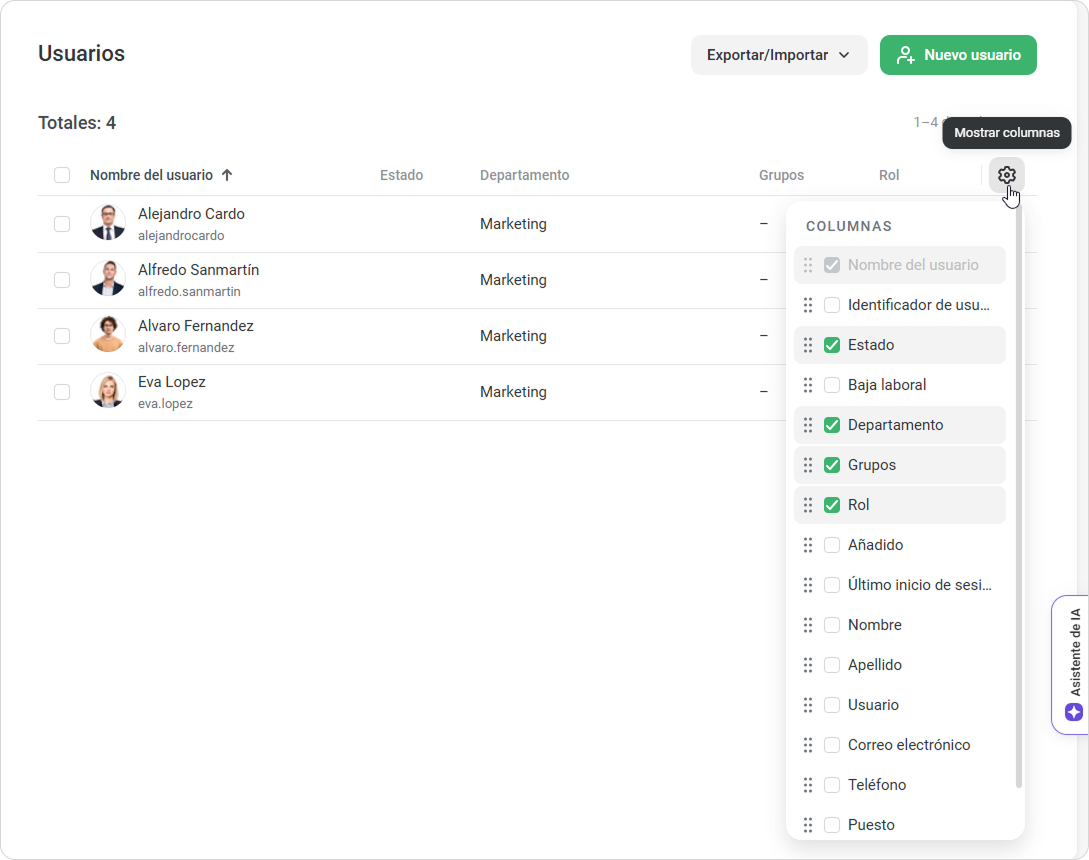Screen dimensions: 1089x860
Task: Toggle the select-all users header checkbox
Action: [62, 175]
